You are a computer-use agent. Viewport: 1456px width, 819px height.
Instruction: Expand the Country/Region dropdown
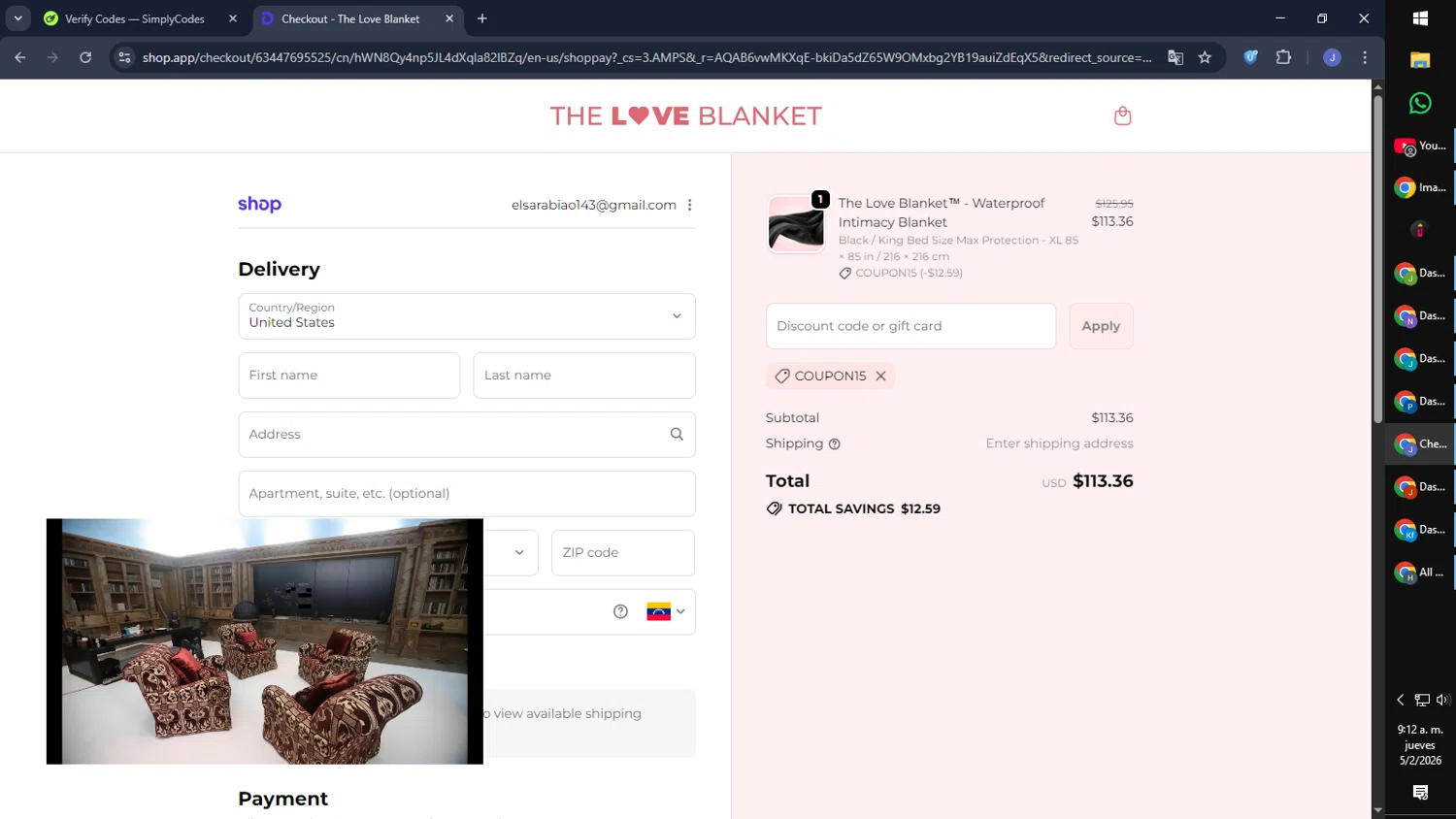467,316
